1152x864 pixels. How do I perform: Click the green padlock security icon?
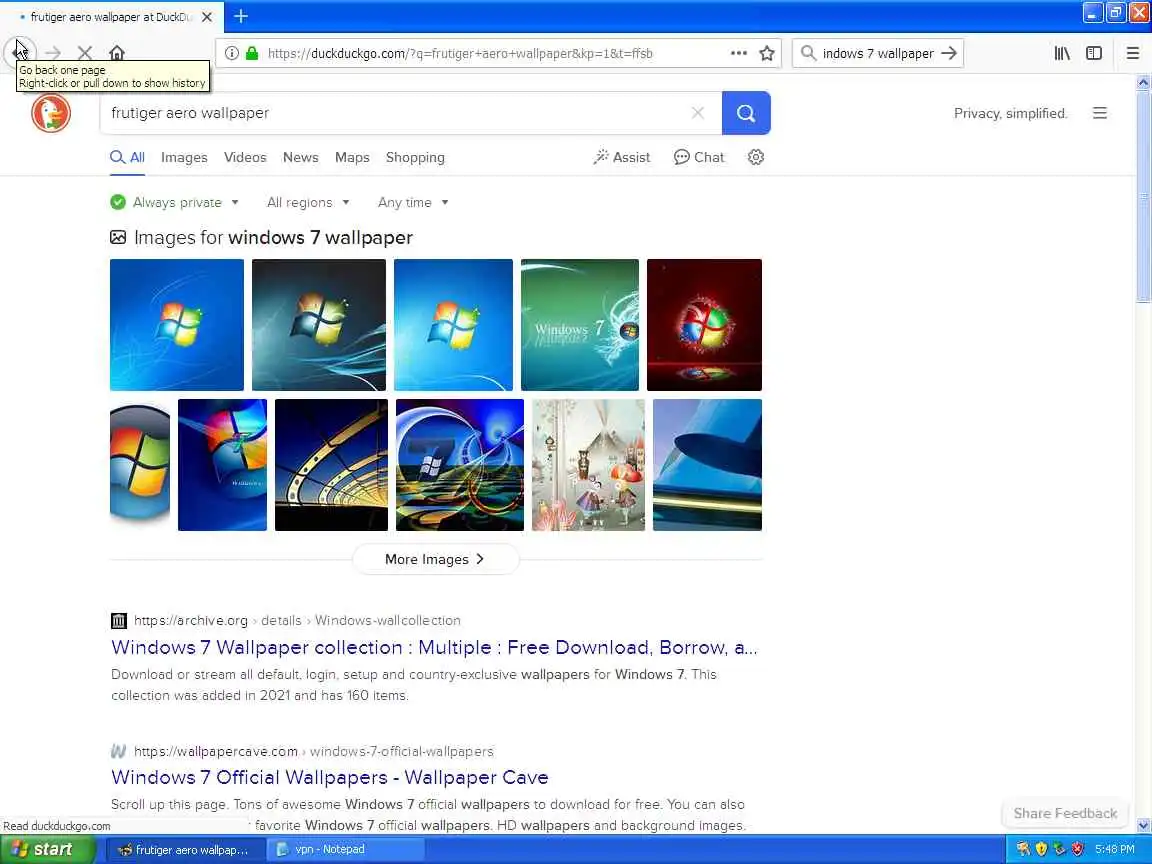coord(252,53)
